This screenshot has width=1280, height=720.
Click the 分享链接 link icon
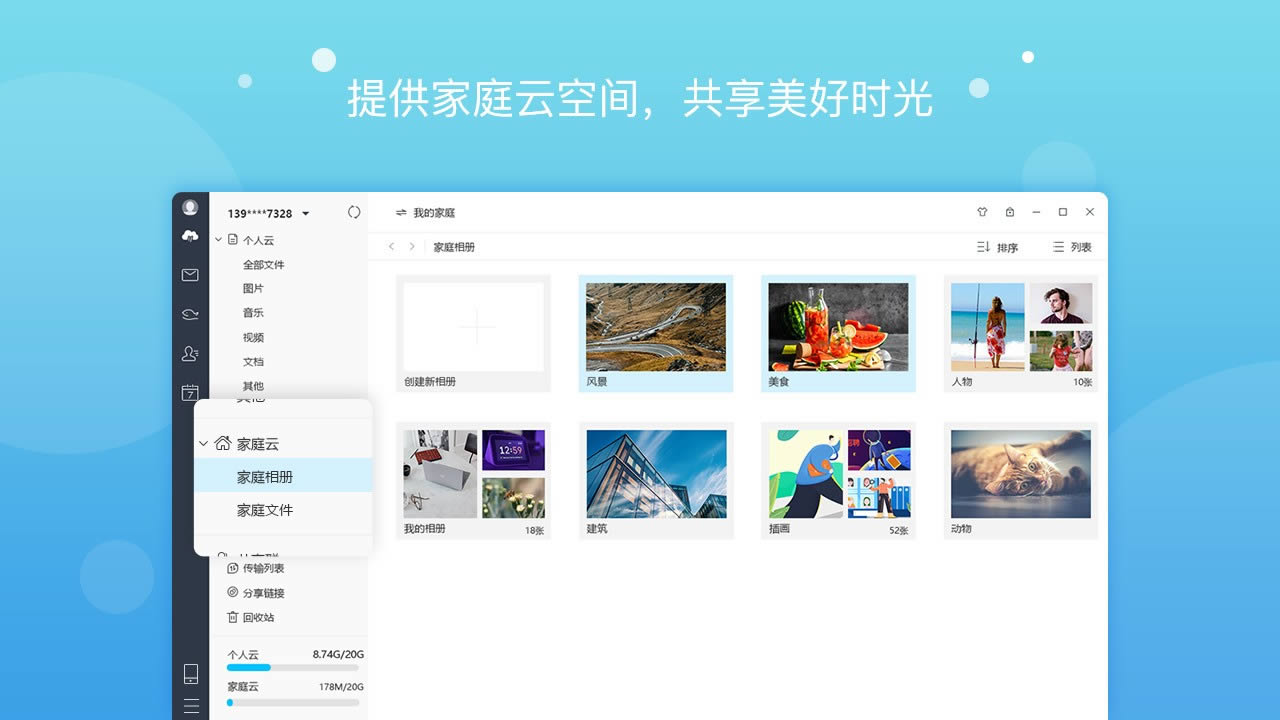pyautogui.click(x=233, y=592)
